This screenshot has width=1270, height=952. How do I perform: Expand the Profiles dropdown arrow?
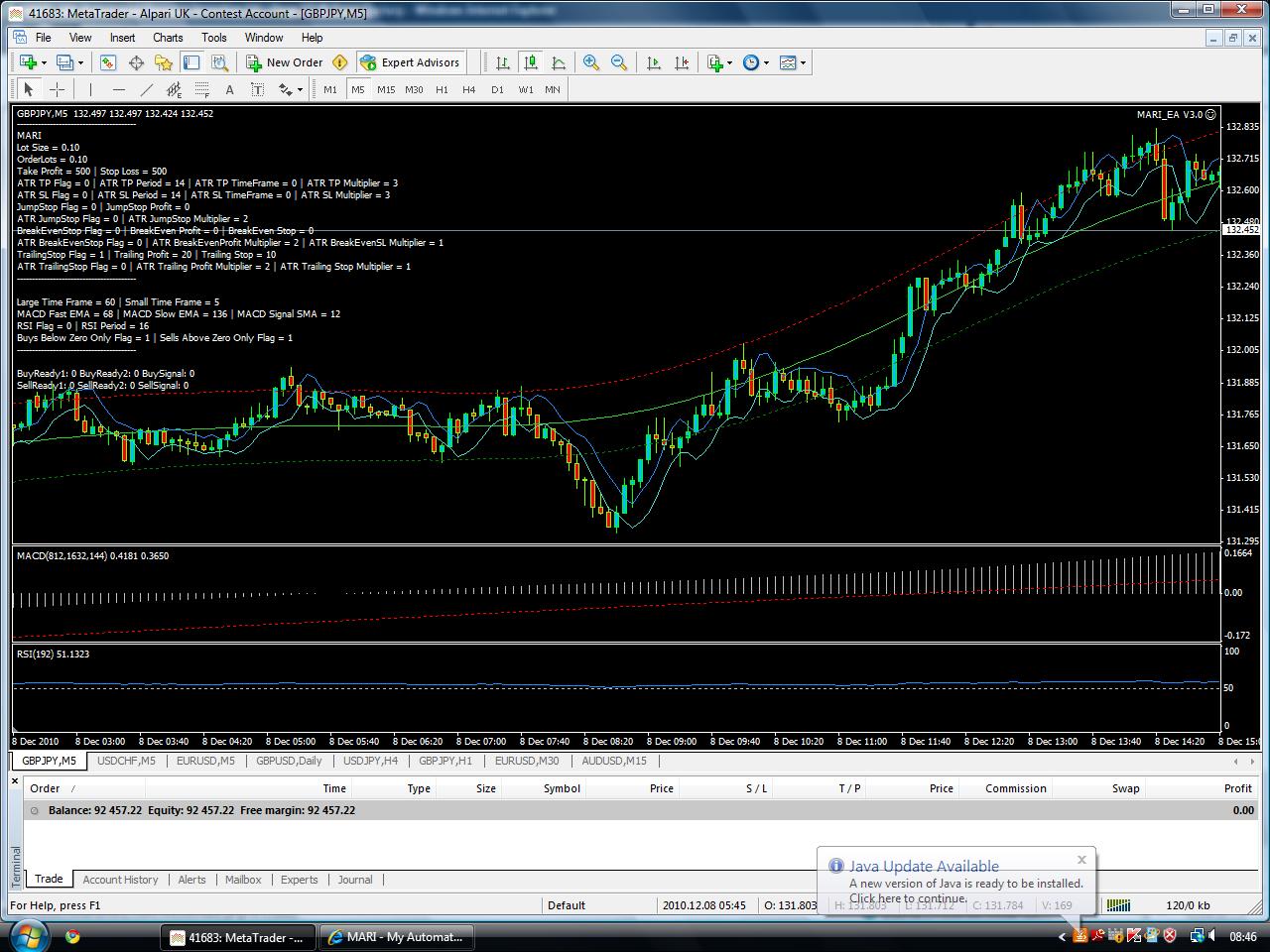(81, 62)
